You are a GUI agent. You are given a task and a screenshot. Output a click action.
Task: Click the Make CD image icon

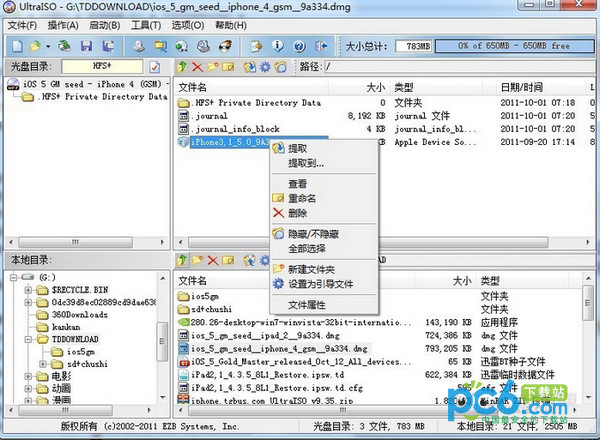point(139,46)
